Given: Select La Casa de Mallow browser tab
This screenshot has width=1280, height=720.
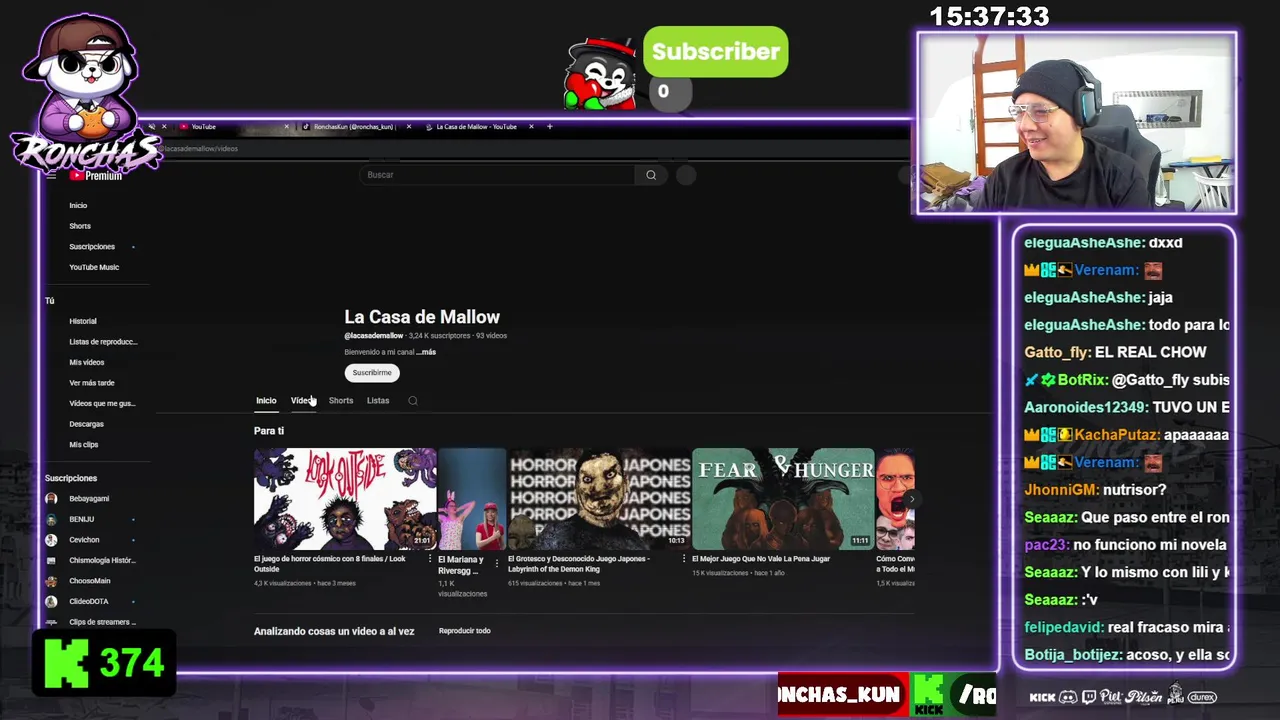Looking at the screenshot, I should pyautogui.click(x=478, y=127).
